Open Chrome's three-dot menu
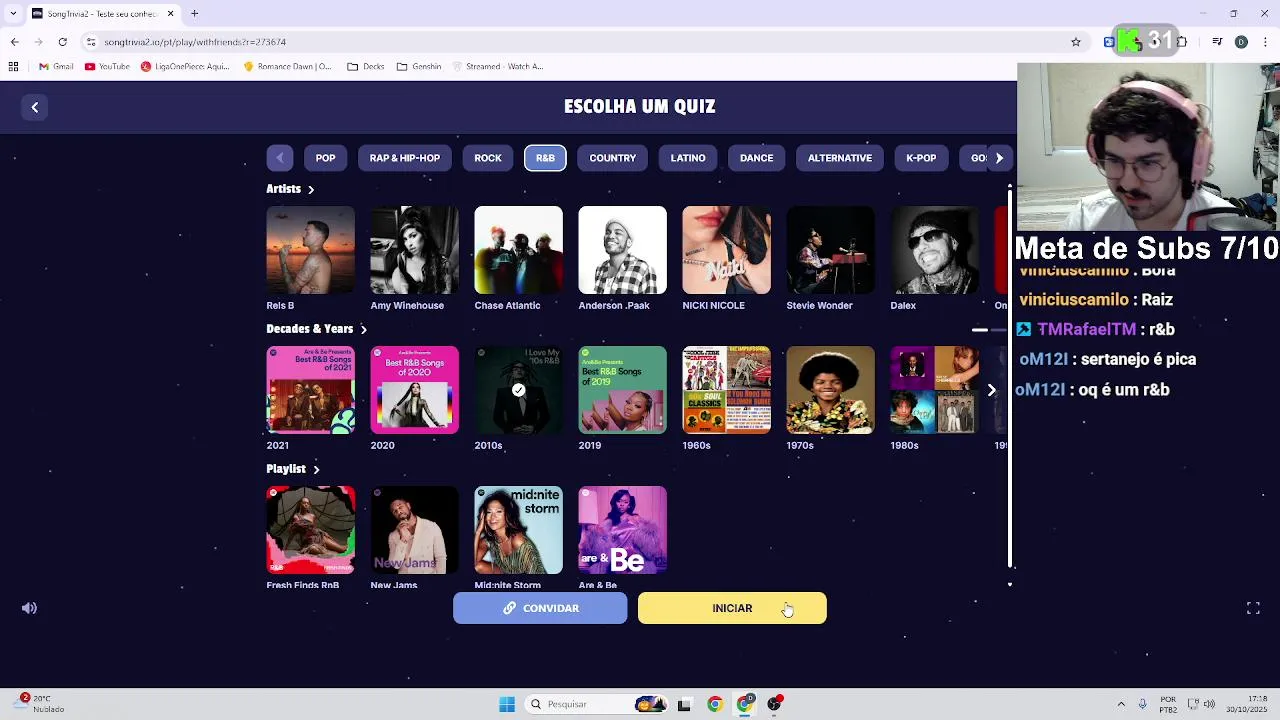 (1265, 42)
